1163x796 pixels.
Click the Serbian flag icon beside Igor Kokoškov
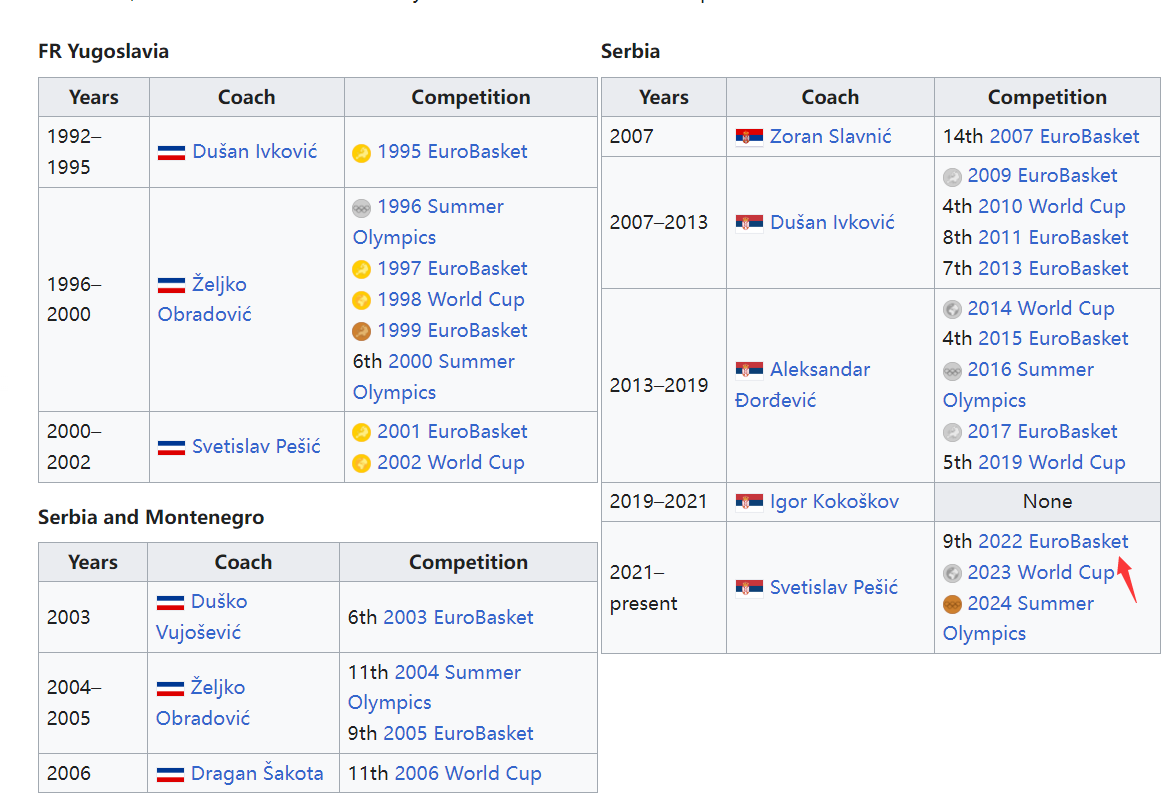749,501
